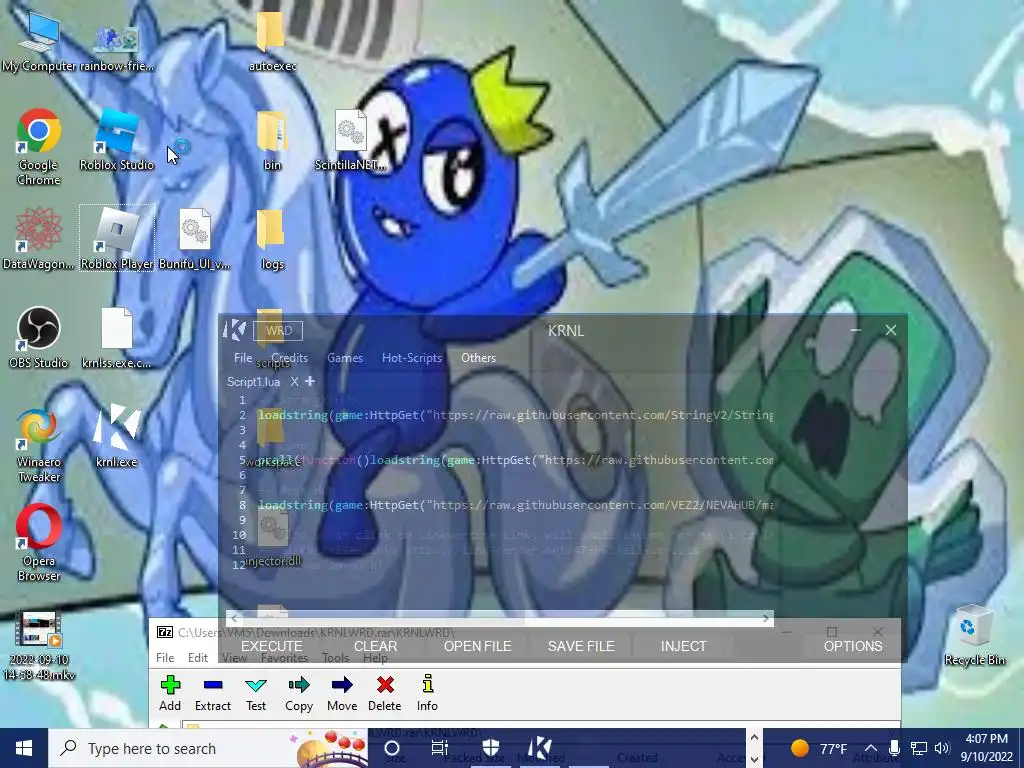Show hidden tray icons chevron
Screen dimensions: 1024x768
[871, 748]
